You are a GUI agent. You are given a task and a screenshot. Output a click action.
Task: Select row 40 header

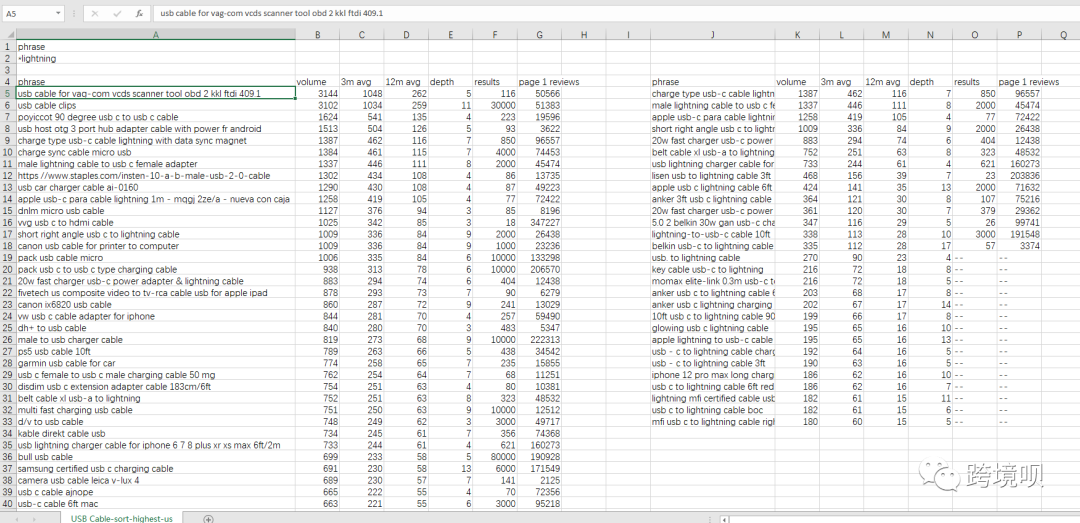tap(8, 504)
